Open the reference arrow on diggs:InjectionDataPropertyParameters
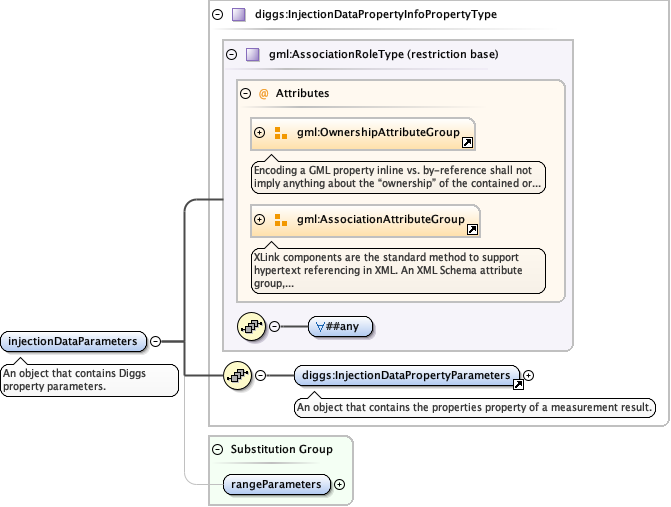Screen dimensions: 671x507 tap(517, 384)
